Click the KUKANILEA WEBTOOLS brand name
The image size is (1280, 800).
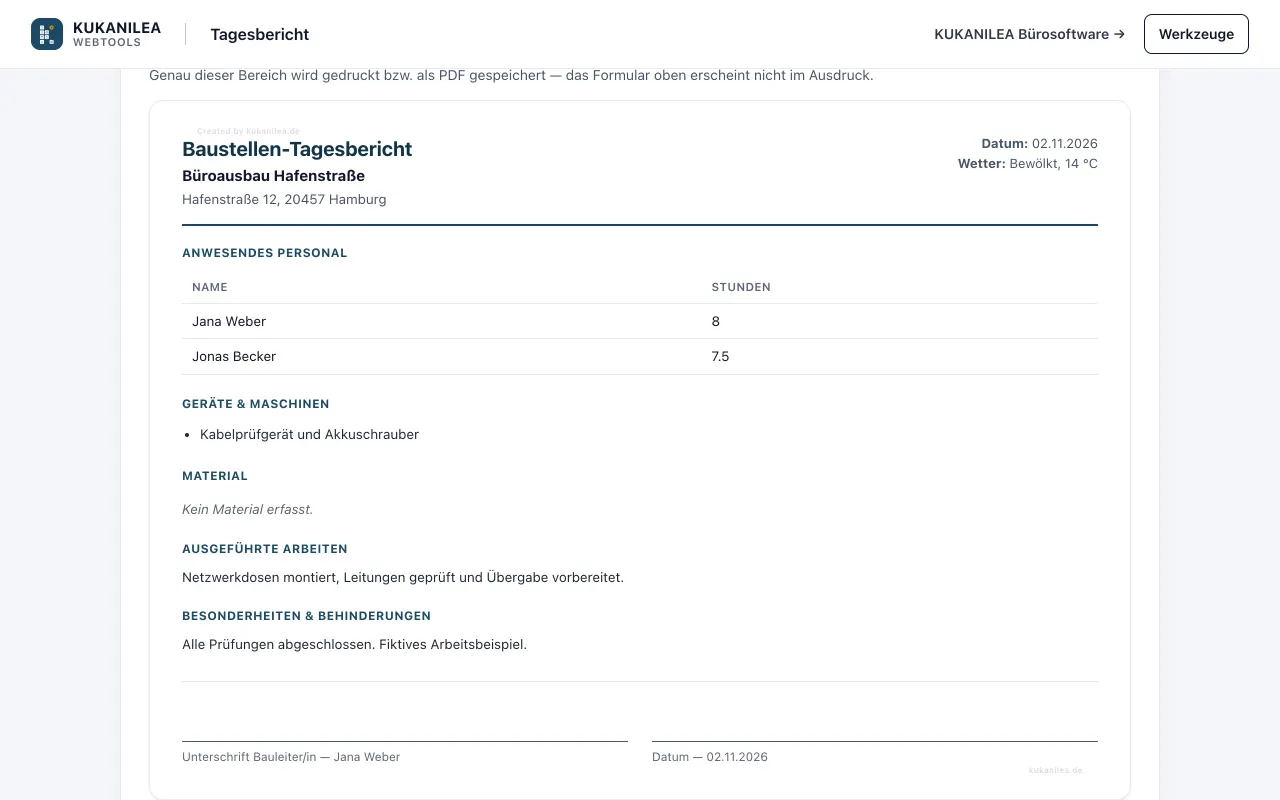[117, 34]
